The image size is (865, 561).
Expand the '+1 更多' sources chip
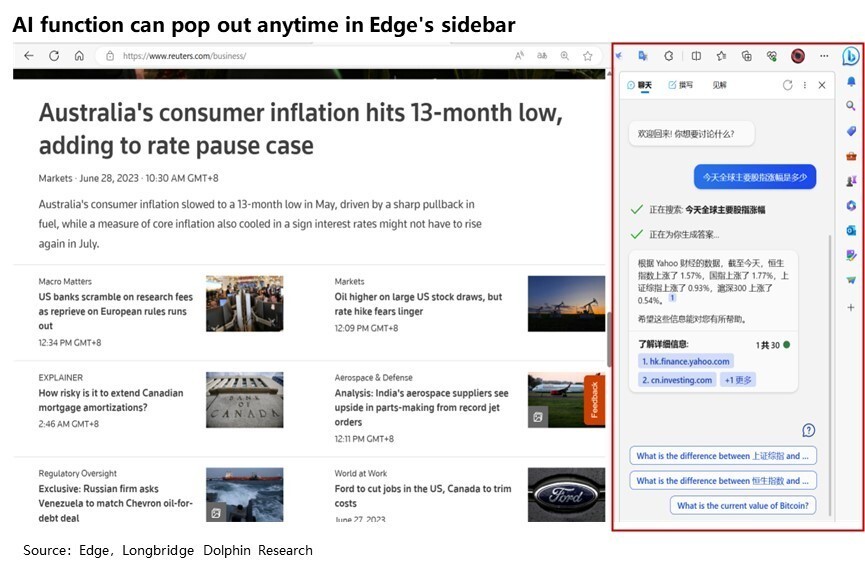click(x=738, y=380)
